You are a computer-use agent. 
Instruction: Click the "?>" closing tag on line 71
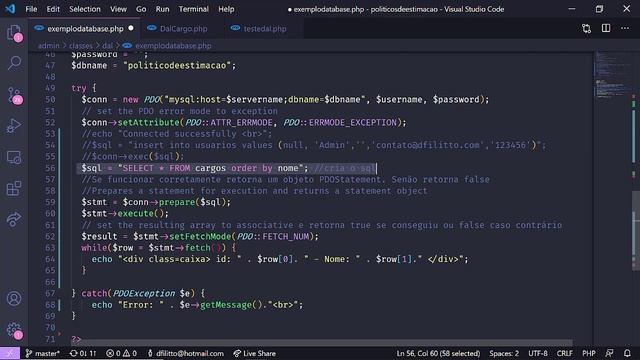[x=76, y=339]
